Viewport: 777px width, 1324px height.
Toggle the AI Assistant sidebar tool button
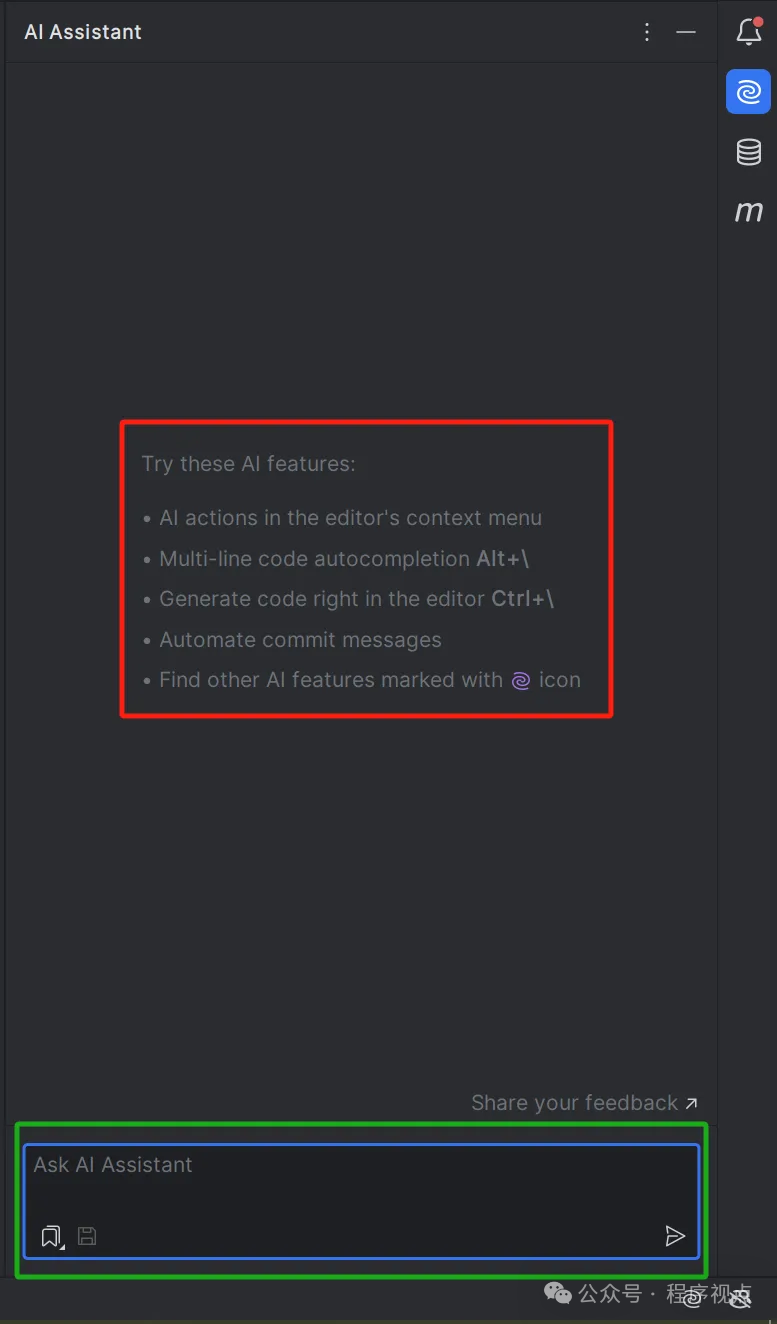(x=748, y=92)
